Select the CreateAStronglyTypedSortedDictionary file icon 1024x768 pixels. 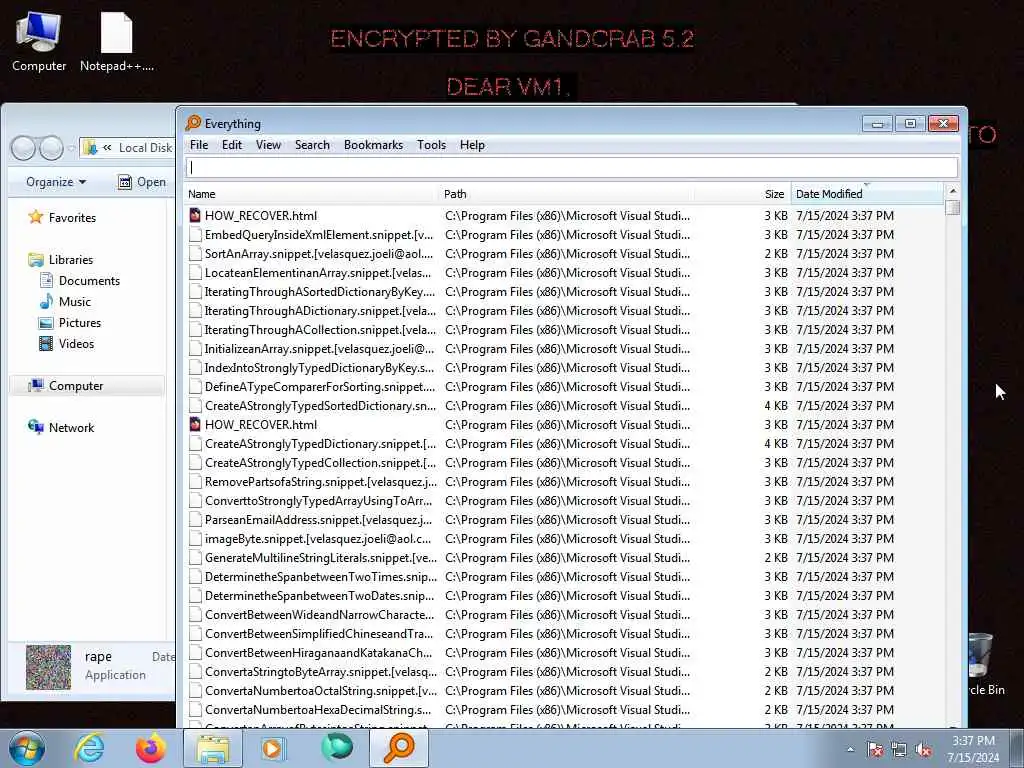195,406
